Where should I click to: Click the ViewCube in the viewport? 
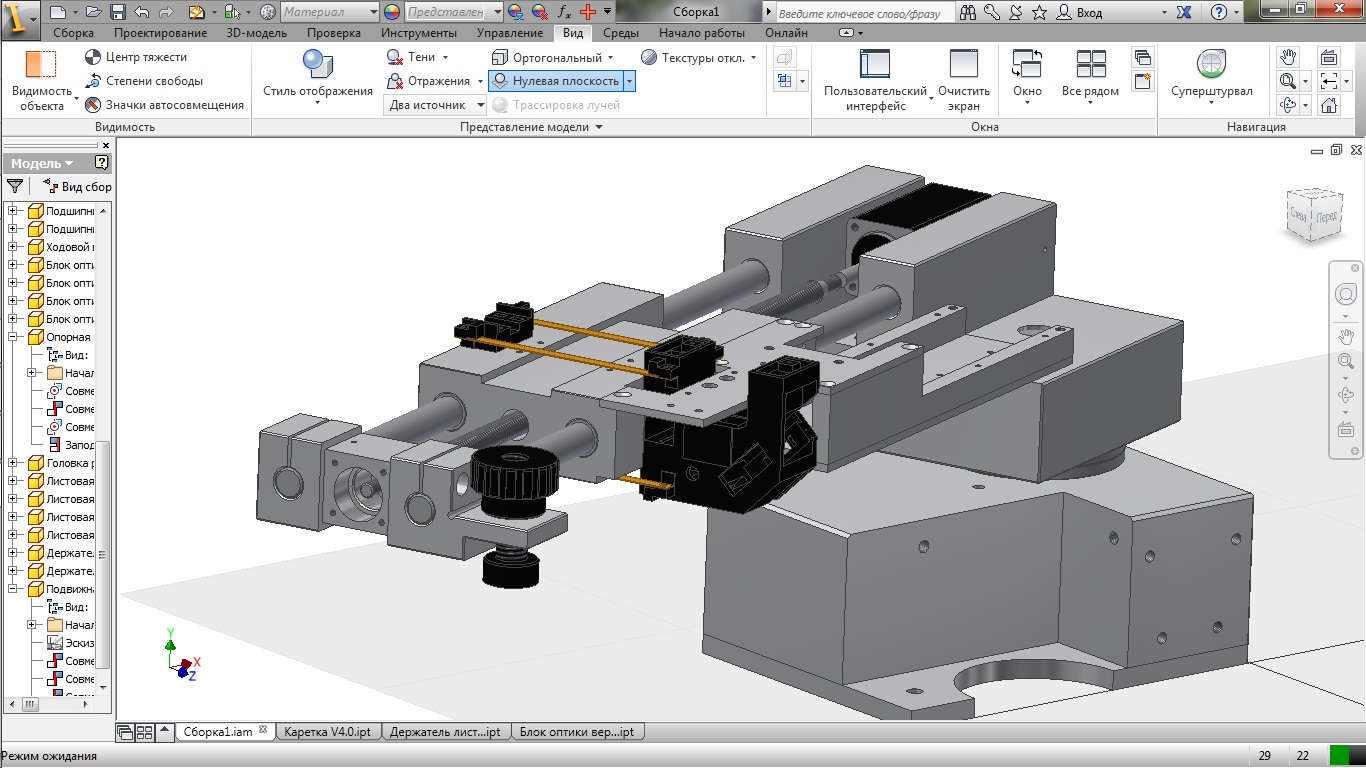pyautogui.click(x=1312, y=215)
